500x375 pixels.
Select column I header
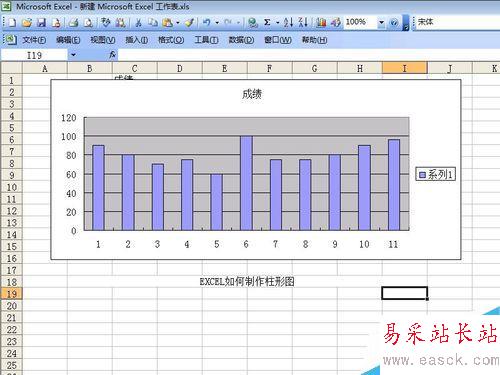click(404, 68)
